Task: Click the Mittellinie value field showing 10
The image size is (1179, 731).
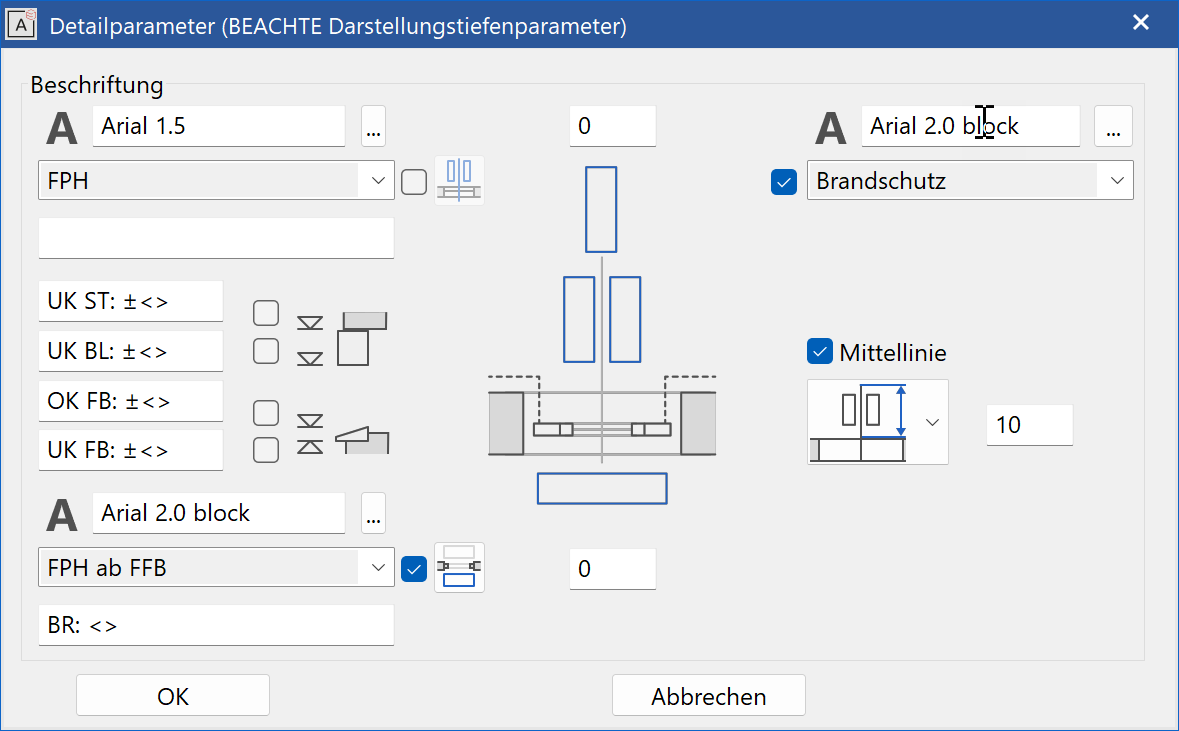Action: (1029, 425)
